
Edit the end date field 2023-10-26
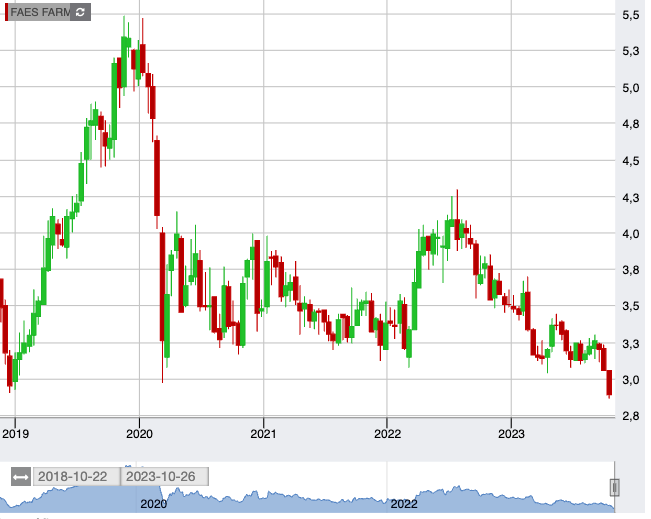pyautogui.click(x=164, y=477)
